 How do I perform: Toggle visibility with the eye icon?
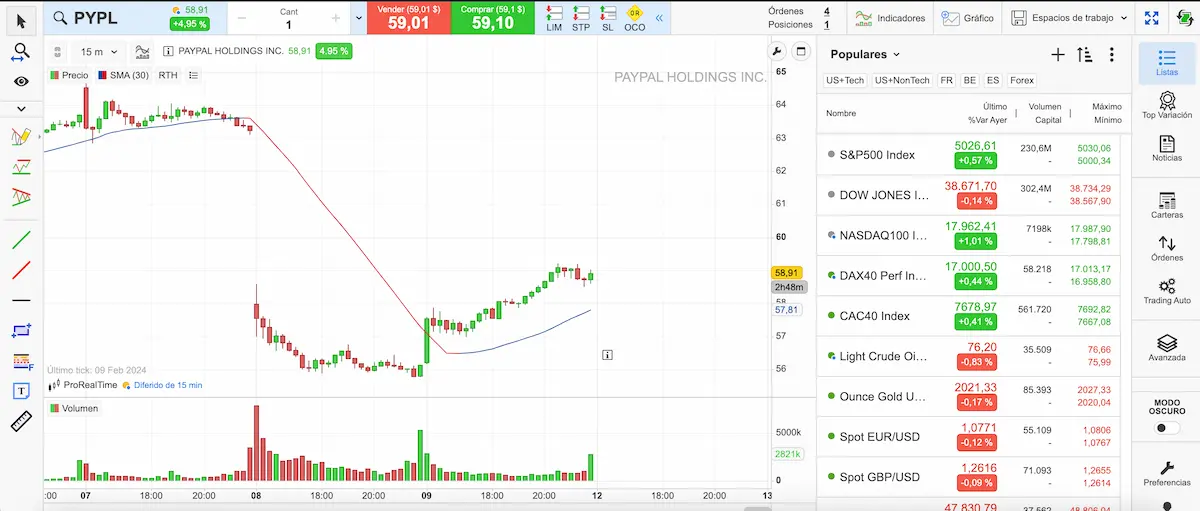point(21,82)
